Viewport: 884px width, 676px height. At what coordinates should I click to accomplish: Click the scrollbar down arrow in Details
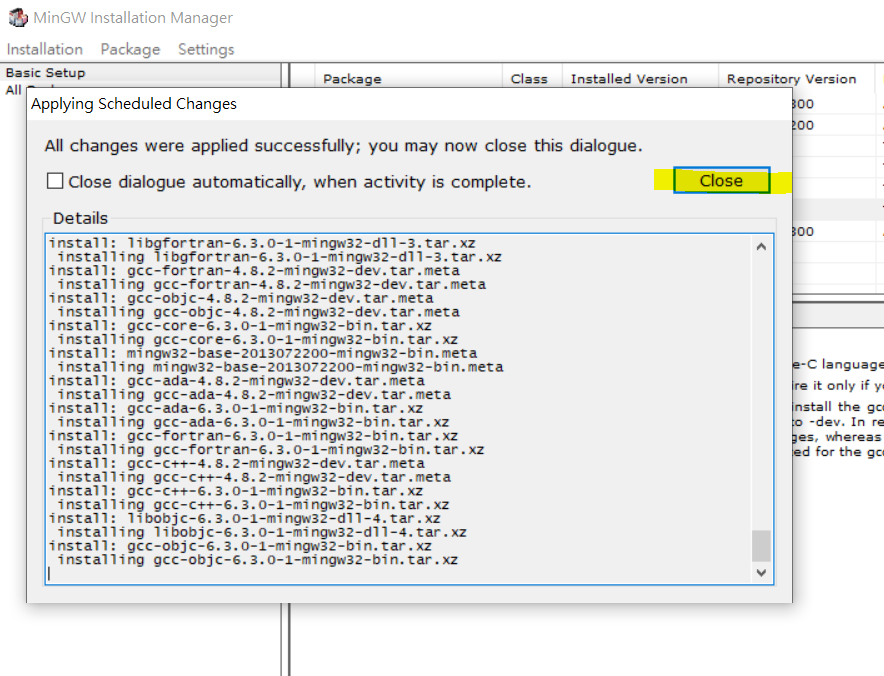tap(761, 572)
